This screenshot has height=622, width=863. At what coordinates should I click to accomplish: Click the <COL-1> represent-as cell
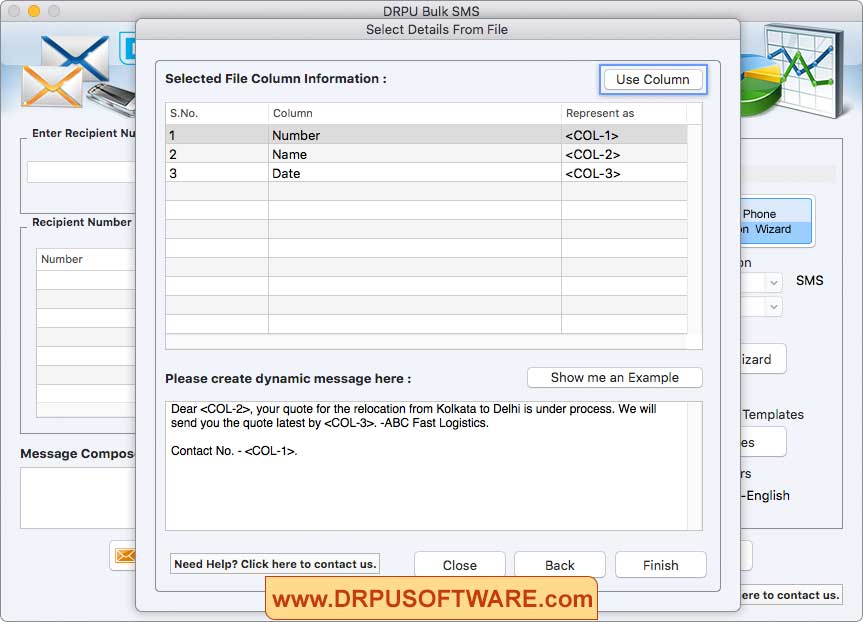click(624, 135)
